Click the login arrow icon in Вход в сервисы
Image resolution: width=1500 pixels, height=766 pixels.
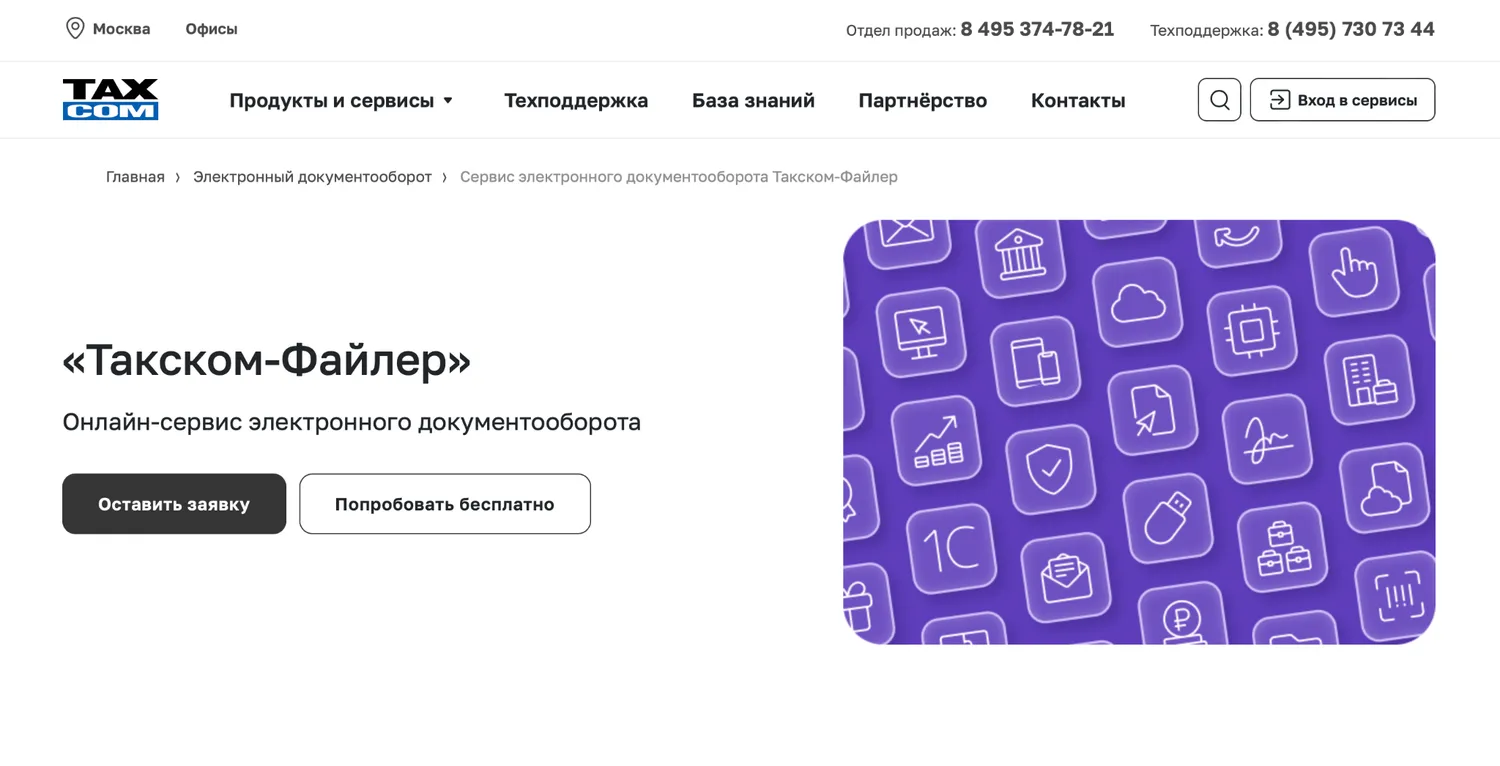[x=1279, y=100]
